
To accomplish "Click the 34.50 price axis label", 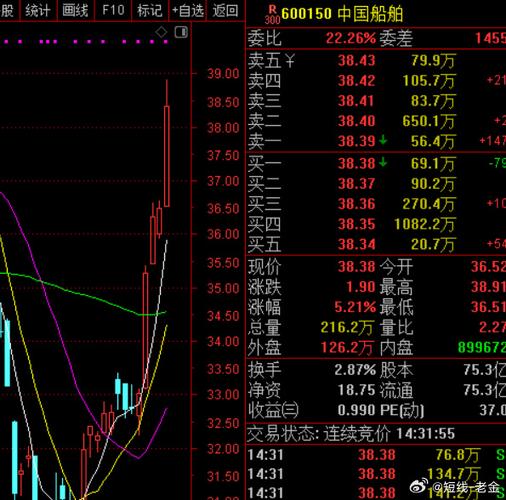I will click(223, 315).
